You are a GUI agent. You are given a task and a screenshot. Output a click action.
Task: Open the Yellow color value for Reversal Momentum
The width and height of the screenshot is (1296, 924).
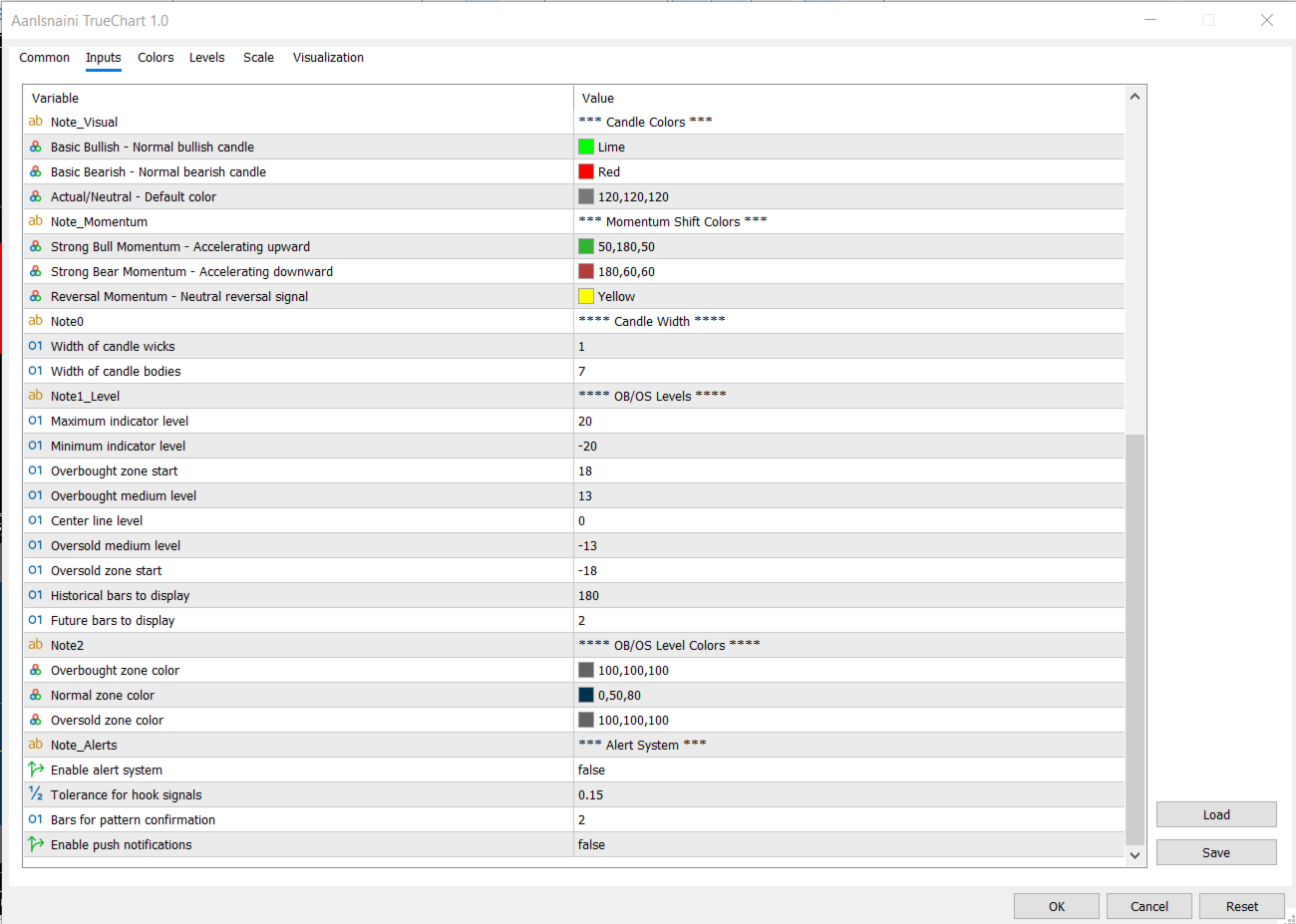tap(616, 296)
